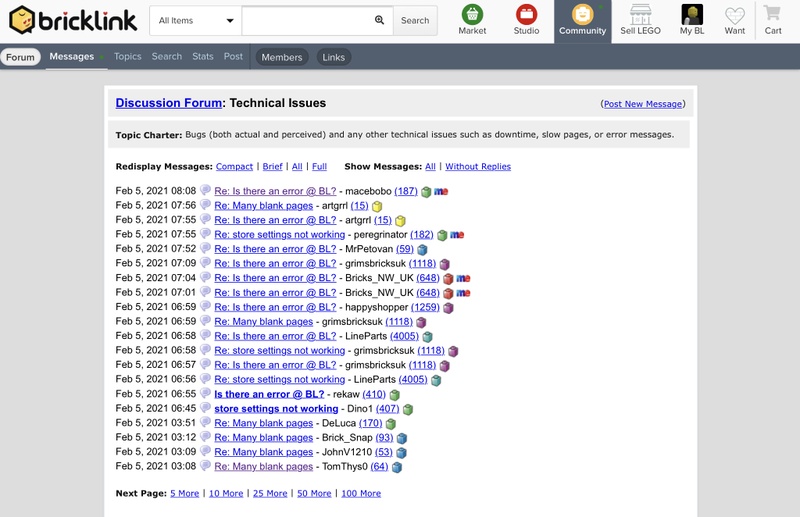Image resolution: width=800 pixels, height=517 pixels.
Task: Click green brick icon next to rekaw
Action: coord(394,395)
